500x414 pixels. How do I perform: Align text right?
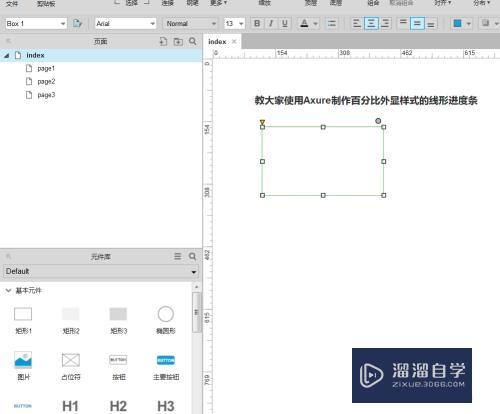click(x=385, y=23)
